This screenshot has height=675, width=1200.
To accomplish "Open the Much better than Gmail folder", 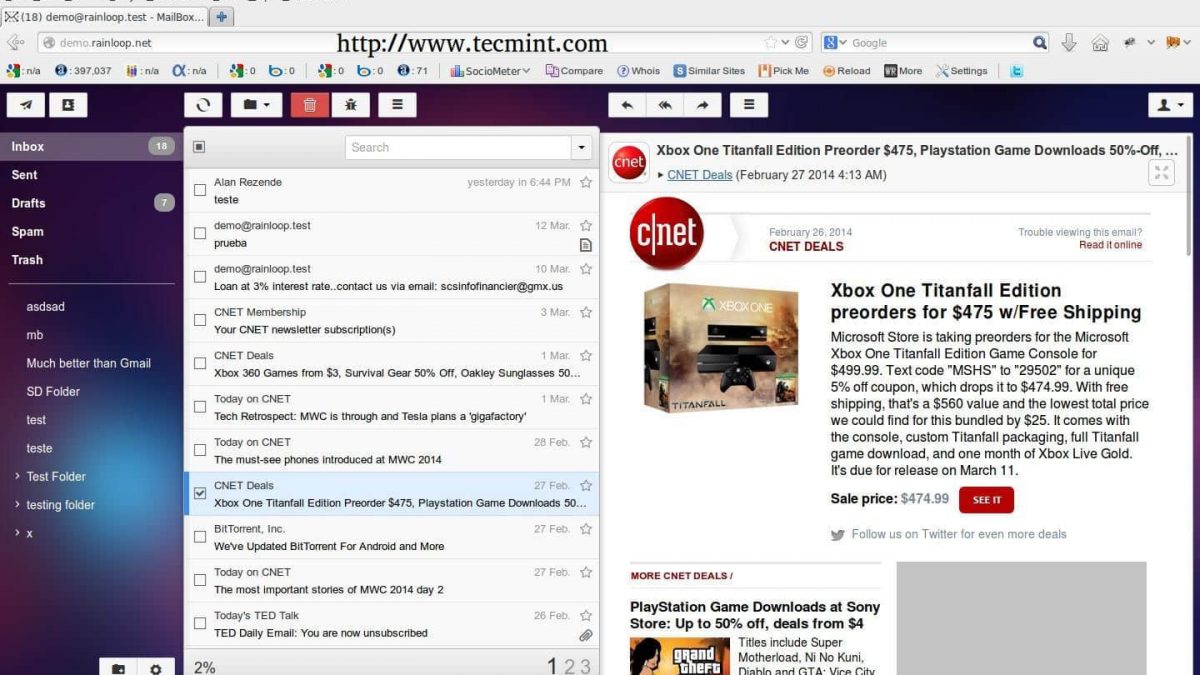I will click(x=89, y=363).
